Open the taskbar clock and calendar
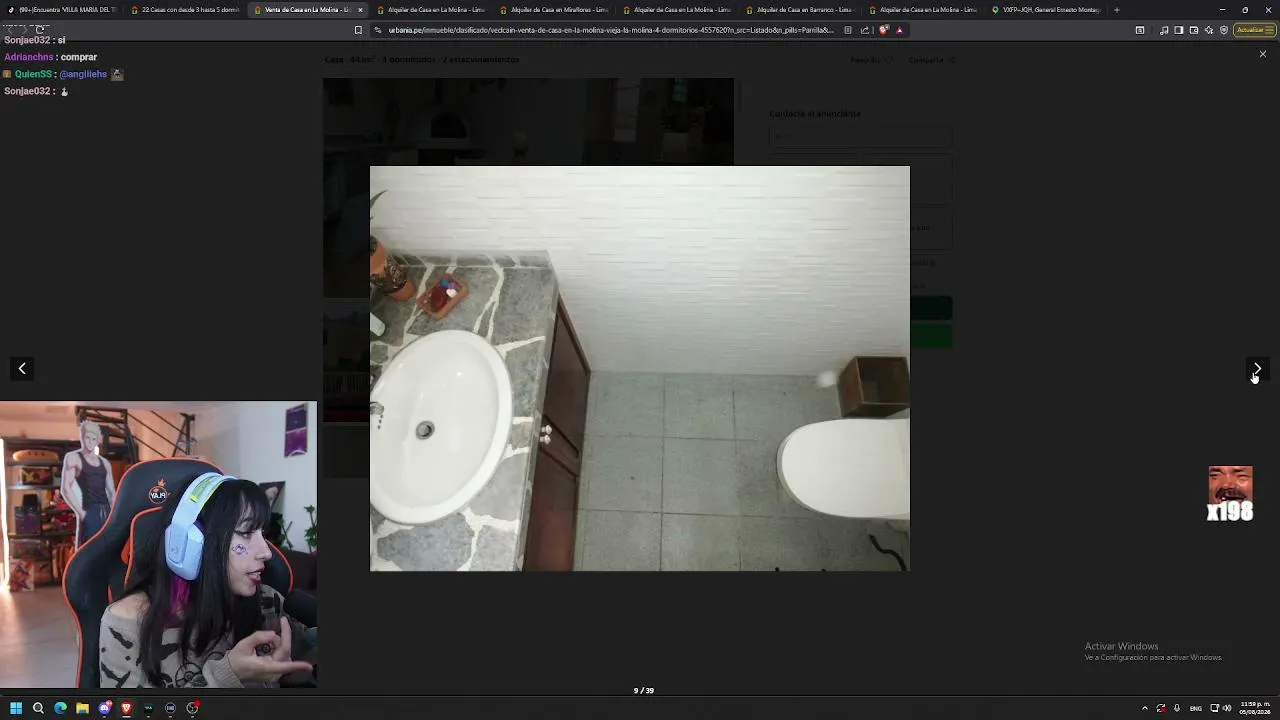This screenshot has height=720, width=1280. tap(1254, 708)
